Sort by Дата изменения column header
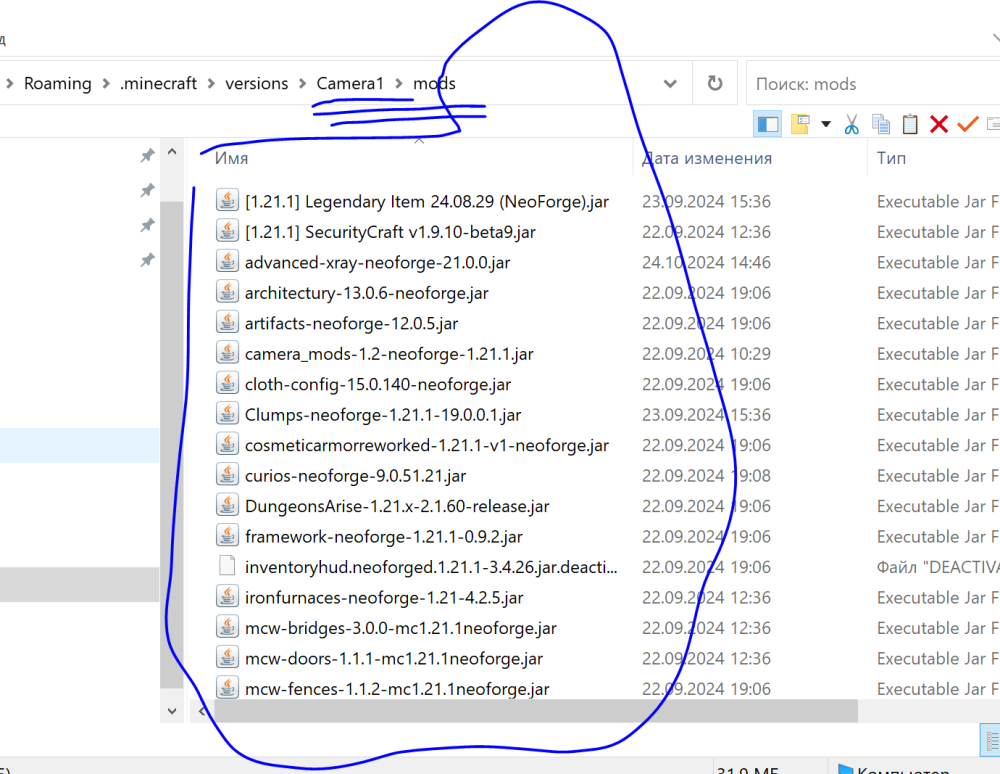 [x=707, y=158]
